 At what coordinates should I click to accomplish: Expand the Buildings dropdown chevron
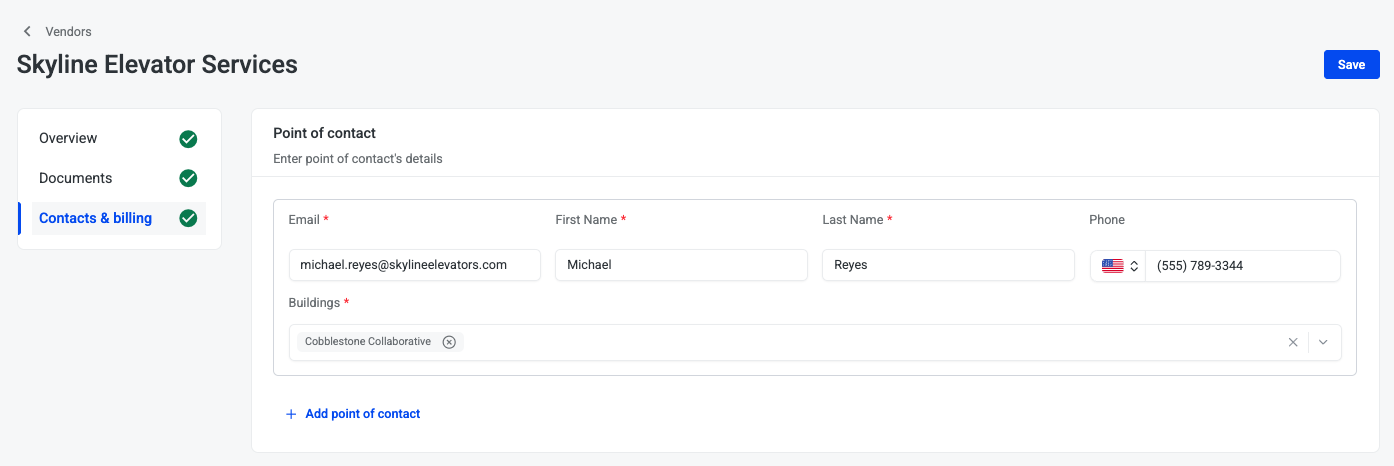click(1323, 342)
